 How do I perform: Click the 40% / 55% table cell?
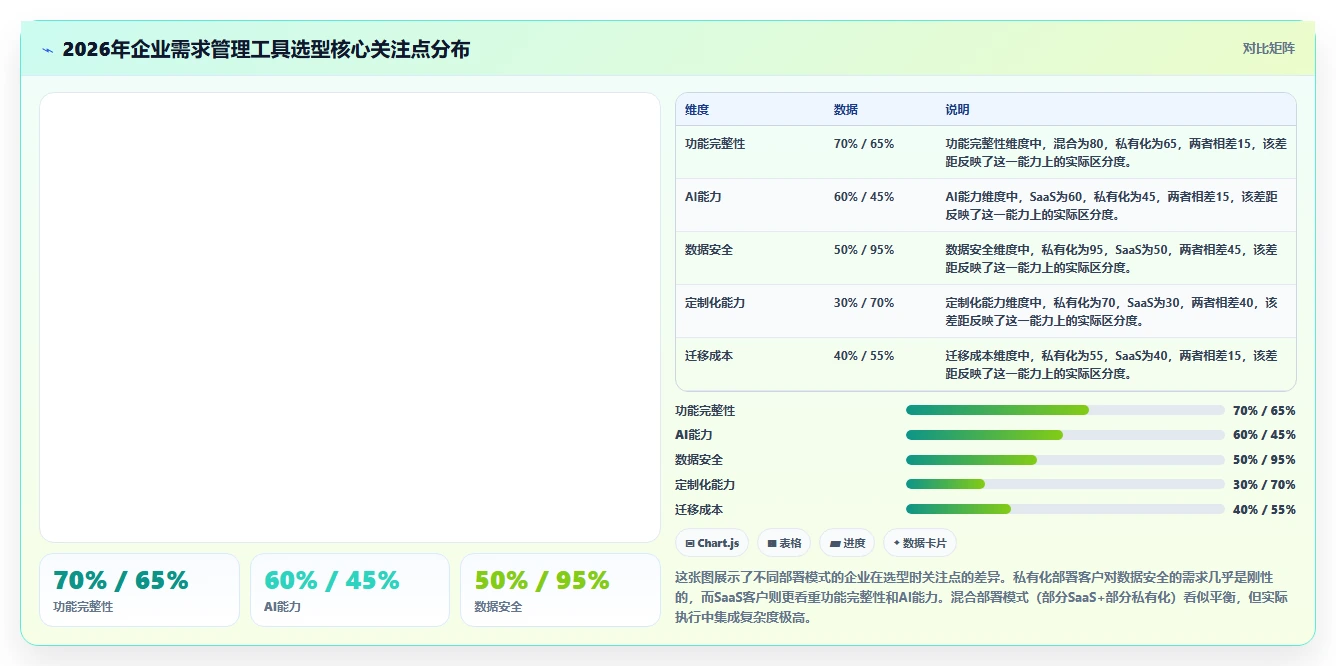864,356
